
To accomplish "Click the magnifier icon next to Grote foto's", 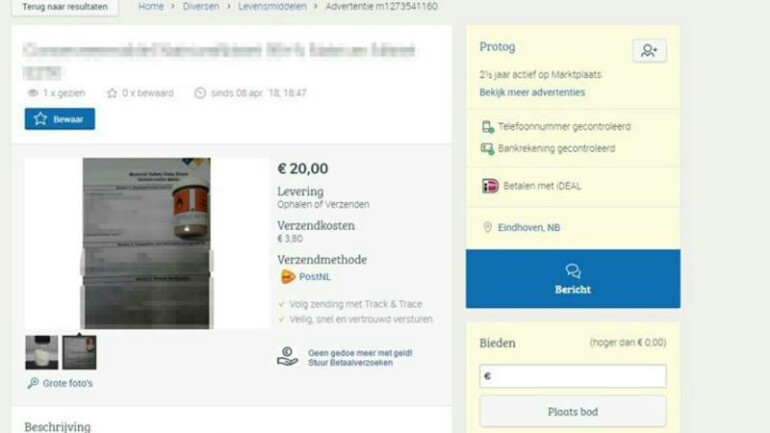I will [33, 383].
